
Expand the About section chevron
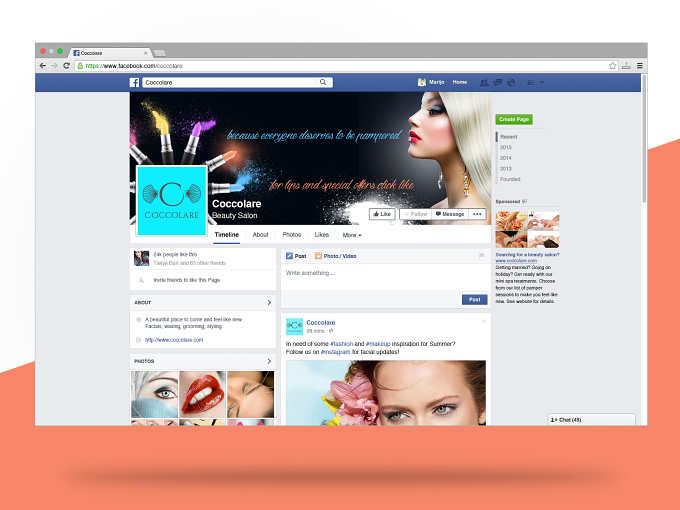[269, 303]
